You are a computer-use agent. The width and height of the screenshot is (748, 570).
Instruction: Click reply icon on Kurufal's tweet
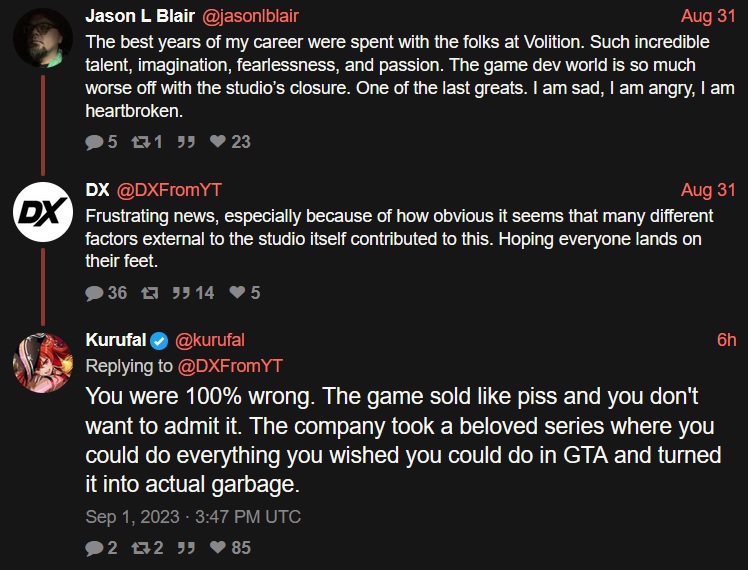point(94,548)
